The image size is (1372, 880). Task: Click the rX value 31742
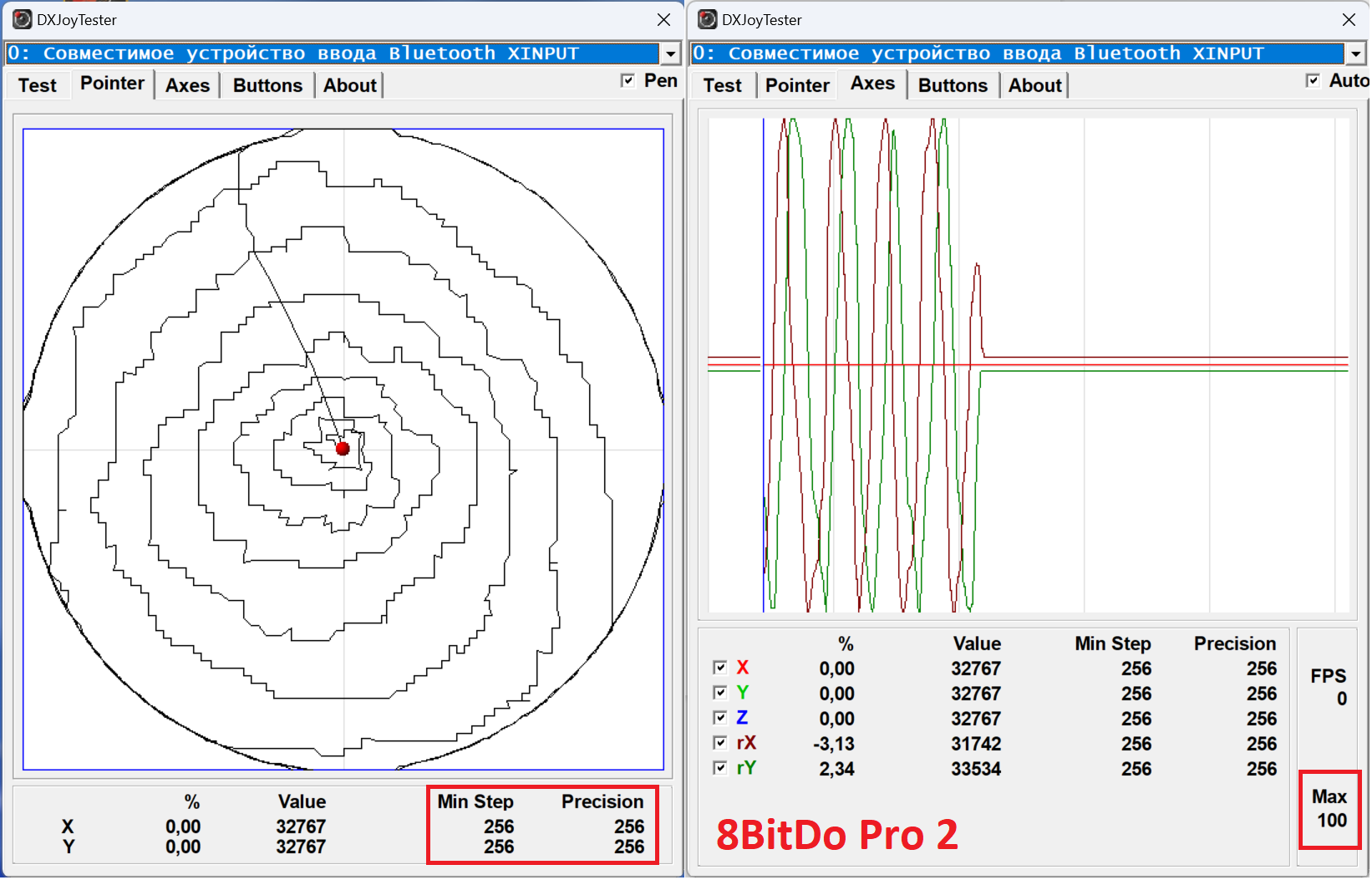pos(976,744)
